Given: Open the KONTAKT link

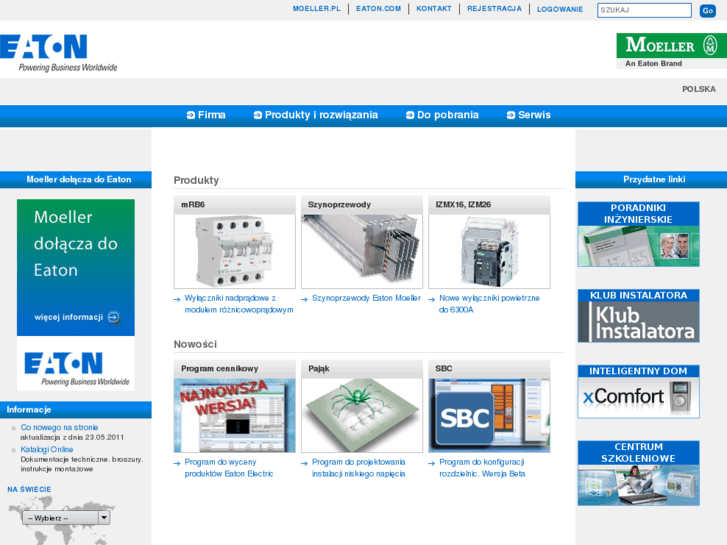Looking at the screenshot, I should (x=434, y=9).
